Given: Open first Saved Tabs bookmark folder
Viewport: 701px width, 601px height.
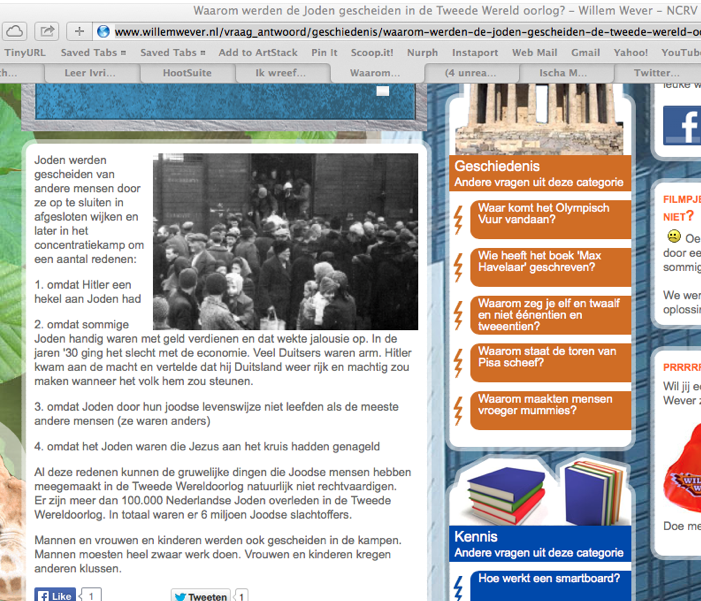Looking at the screenshot, I should (x=93, y=53).
